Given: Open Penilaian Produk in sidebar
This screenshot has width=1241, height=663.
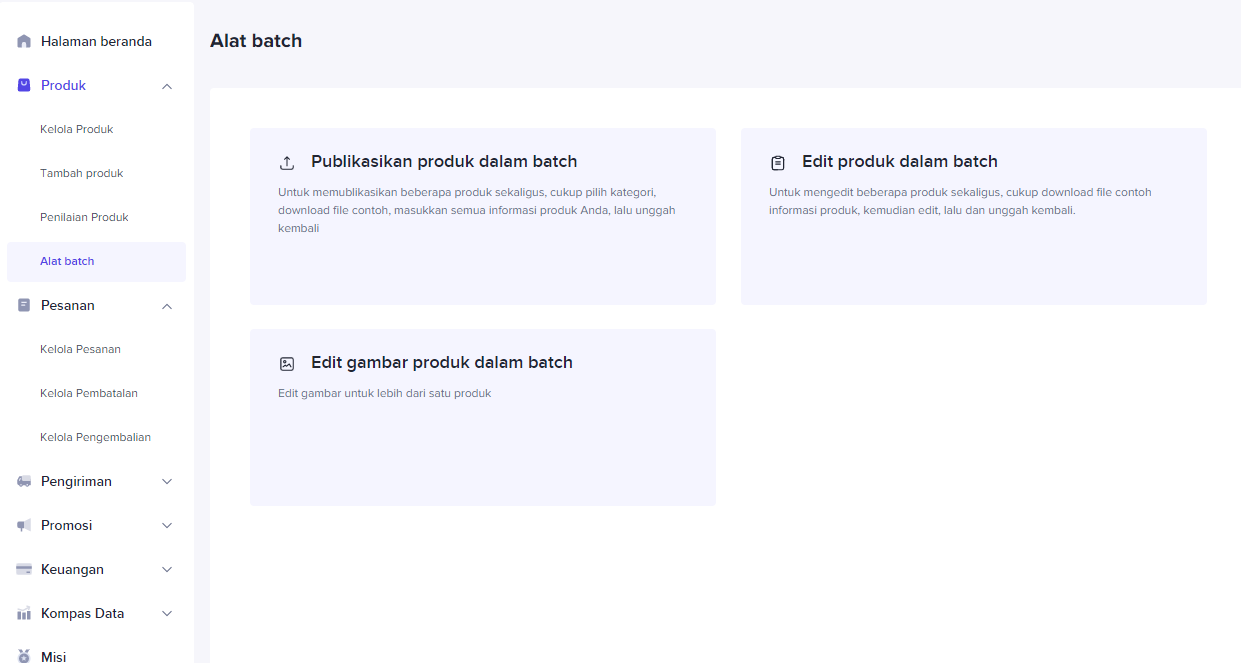Looking at the screenshot, I should [x=84, y=218].
